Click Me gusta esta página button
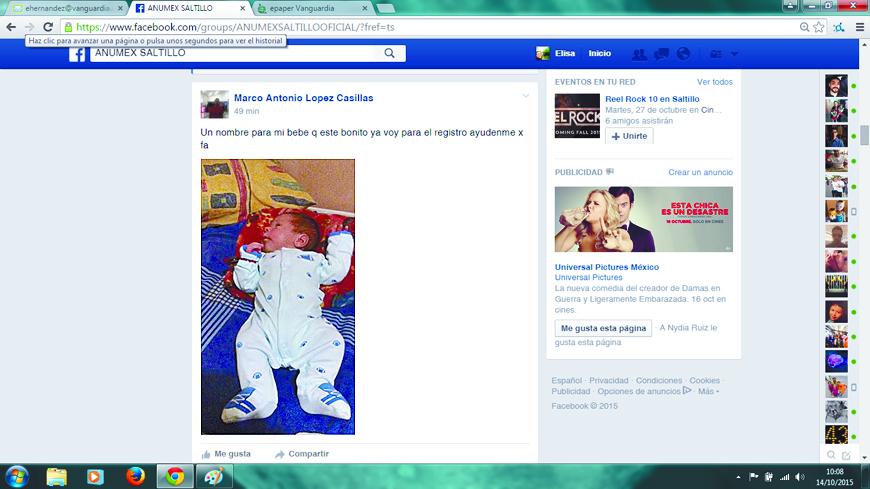The width and height of the screenshot is (870, 489). [603, 328]
